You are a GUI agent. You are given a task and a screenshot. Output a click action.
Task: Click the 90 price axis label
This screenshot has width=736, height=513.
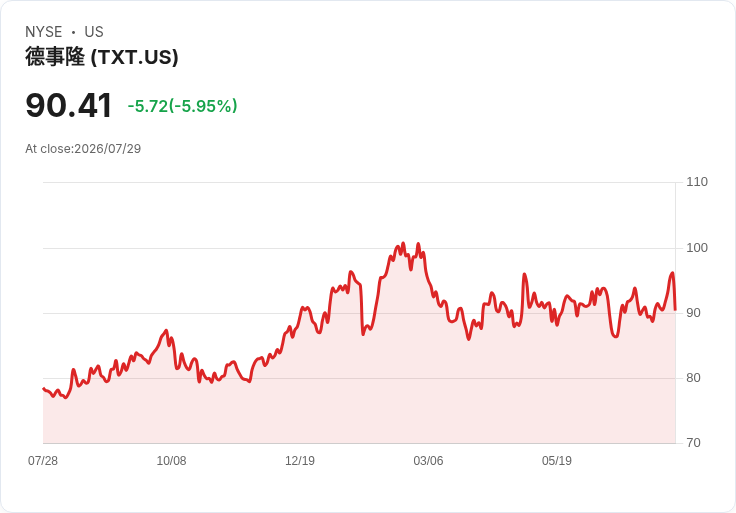[693, 313]
